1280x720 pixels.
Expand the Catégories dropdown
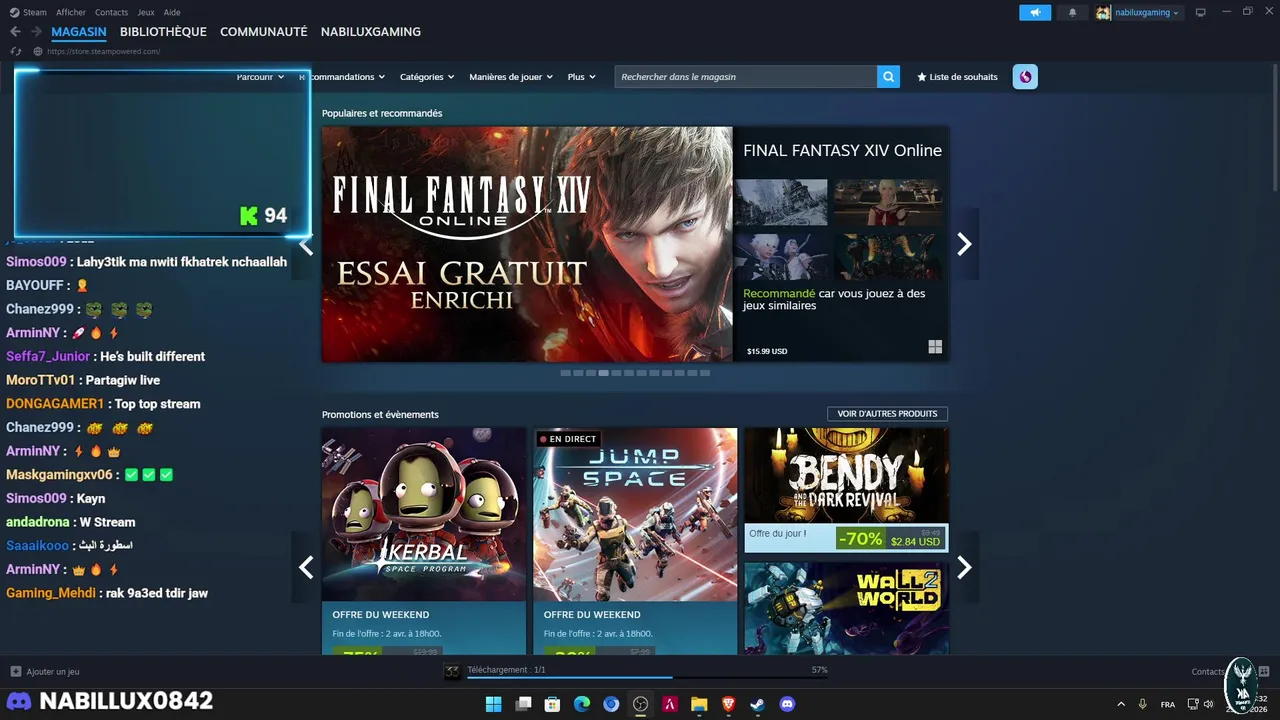click(427, 77)
